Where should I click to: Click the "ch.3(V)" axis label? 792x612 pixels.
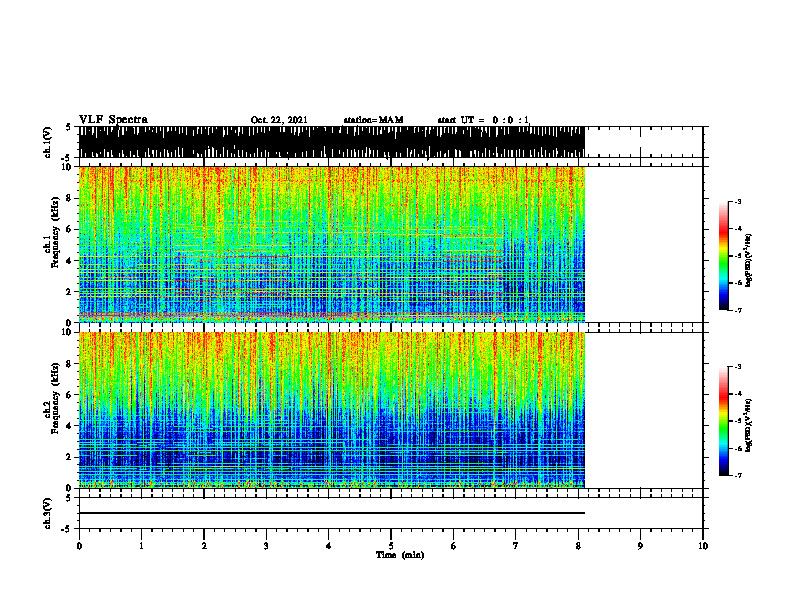click(x=48, y=513)
